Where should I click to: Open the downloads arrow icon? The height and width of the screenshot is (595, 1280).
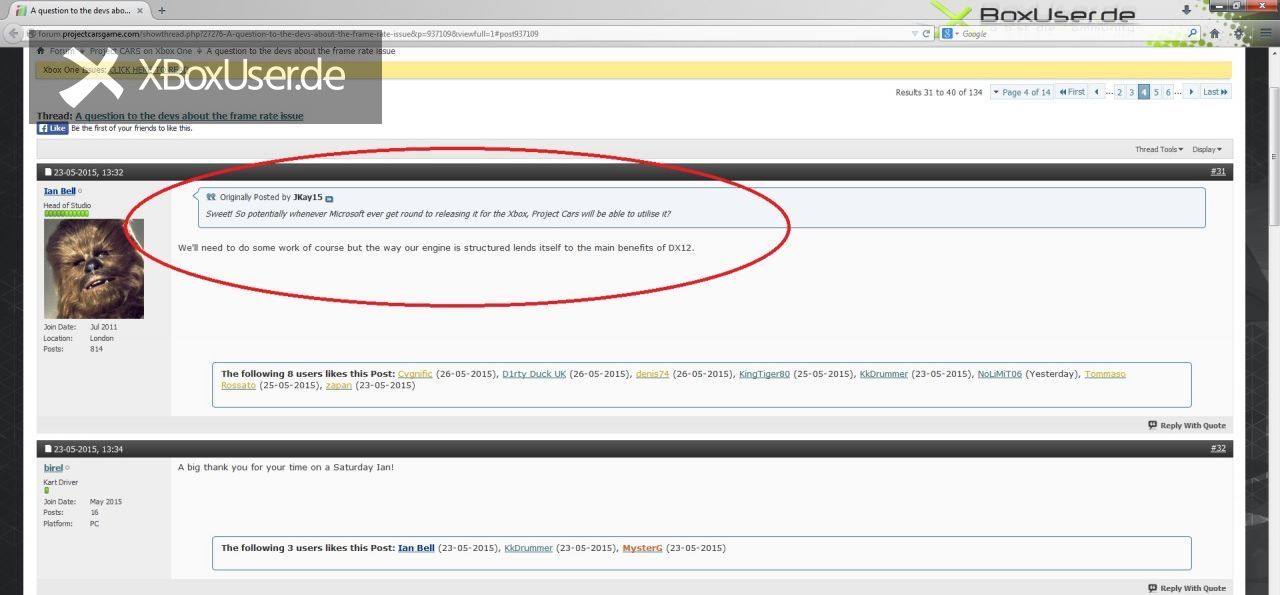[1187, 10]
